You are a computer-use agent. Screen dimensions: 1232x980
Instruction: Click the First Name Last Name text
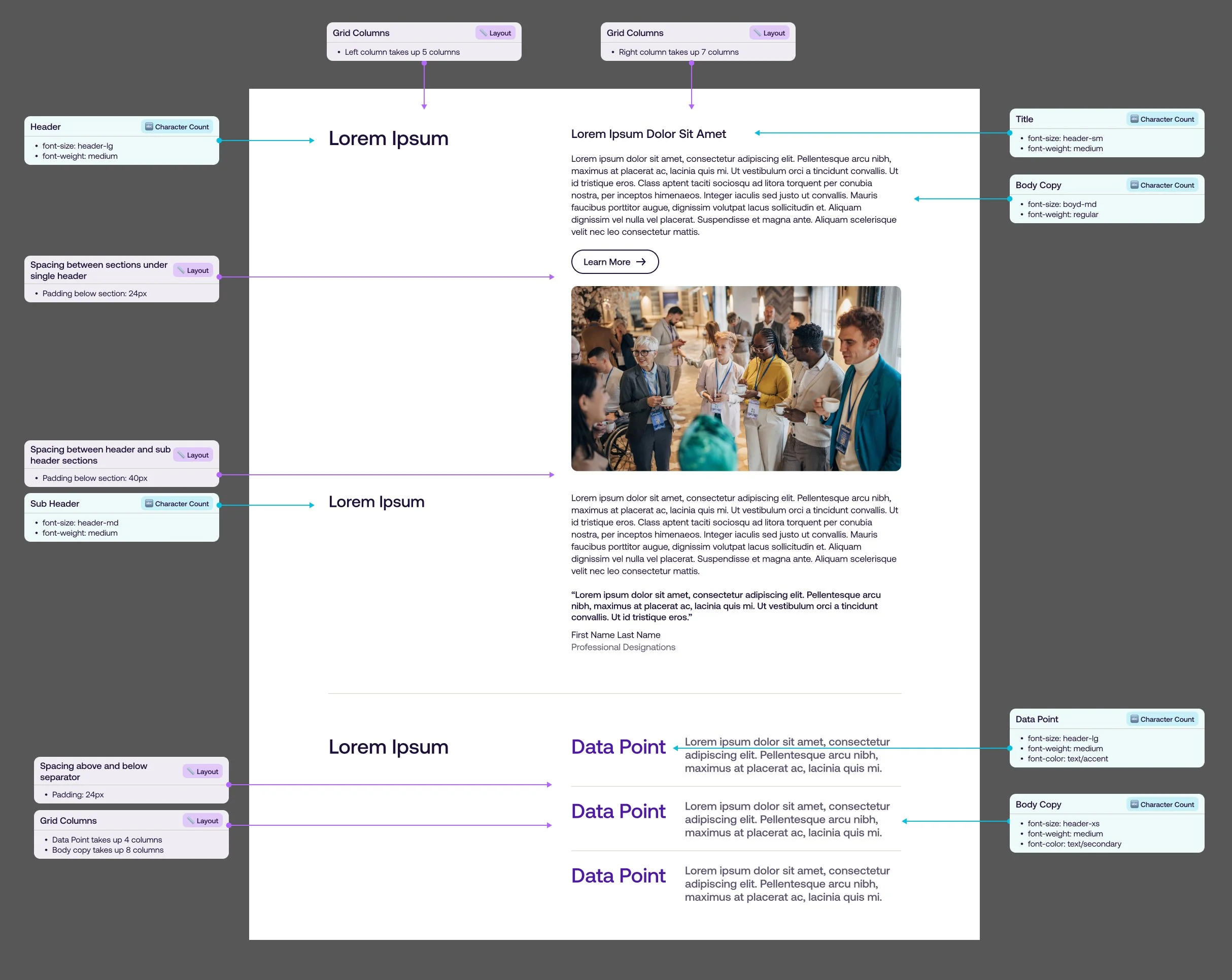coord(615,635)
